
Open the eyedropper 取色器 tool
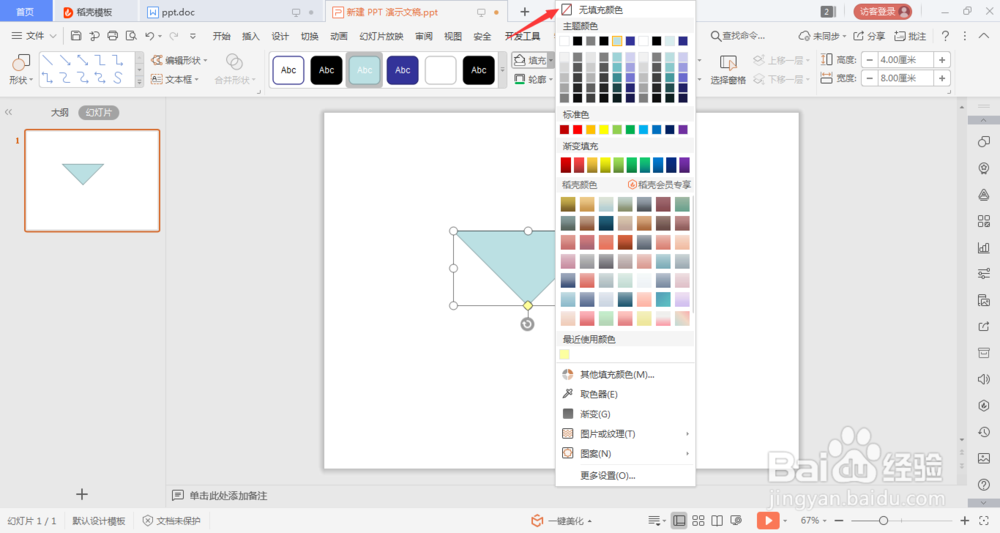click(x=625, y=394)
